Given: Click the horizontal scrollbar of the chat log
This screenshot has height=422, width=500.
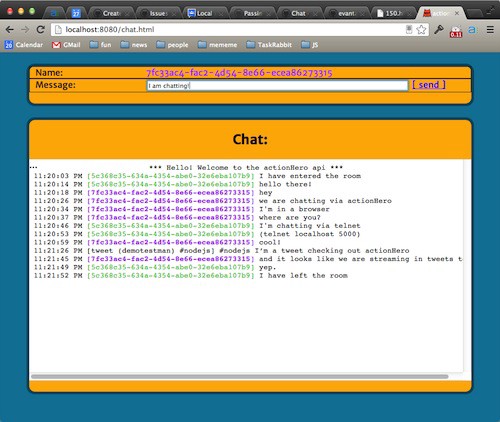Looking at the screenshot, I should [239, 377].
